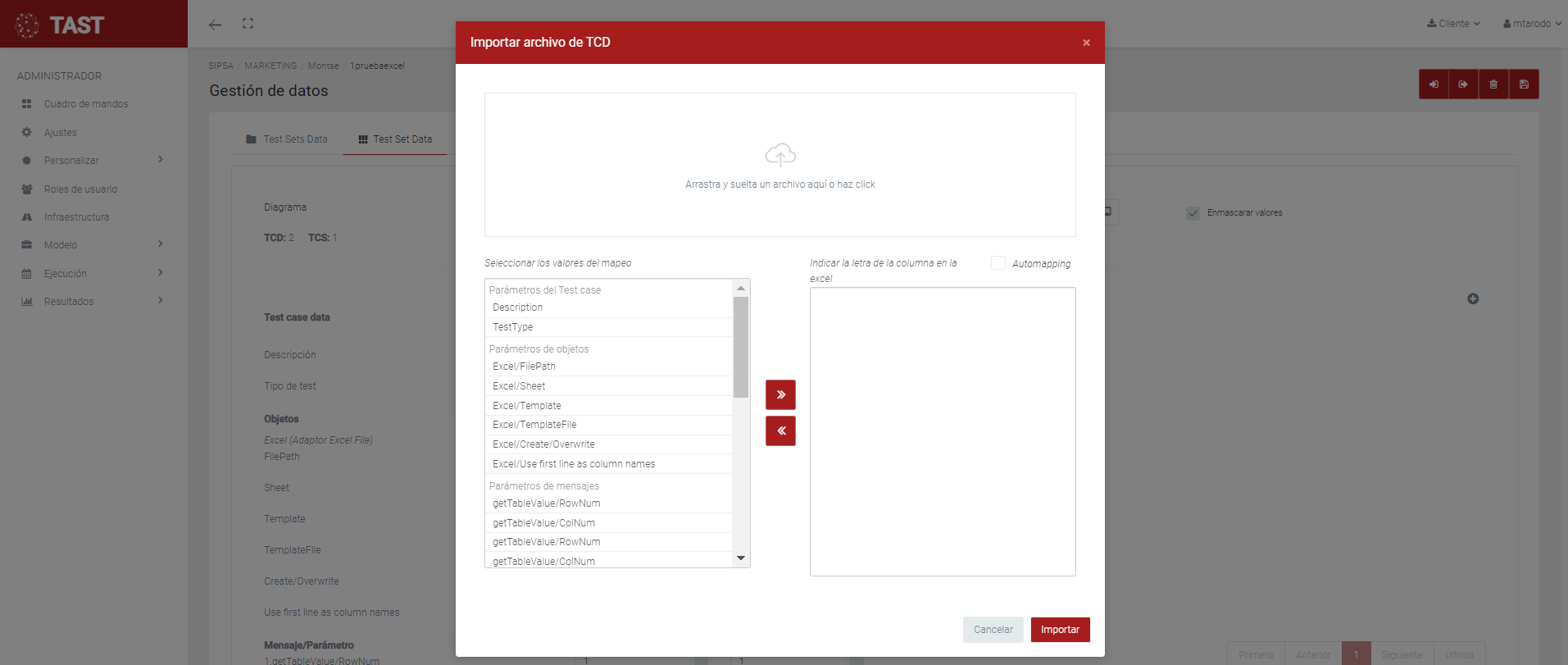Toggle fullscreen expand icon in header

248,24
